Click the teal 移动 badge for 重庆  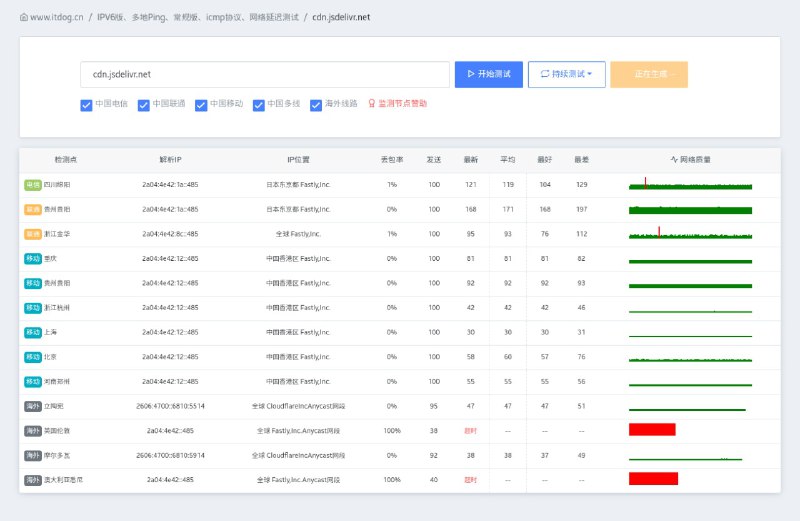33,258
